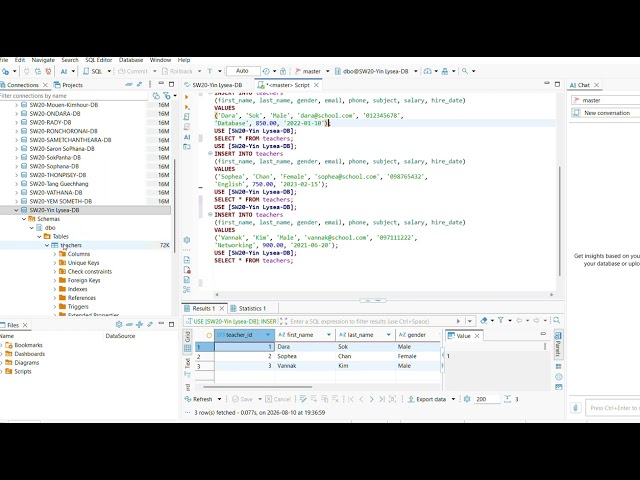Click the editor vertical scrollbar
The width and height of the screenshot is (640, 480).
(x=560, y=221)
